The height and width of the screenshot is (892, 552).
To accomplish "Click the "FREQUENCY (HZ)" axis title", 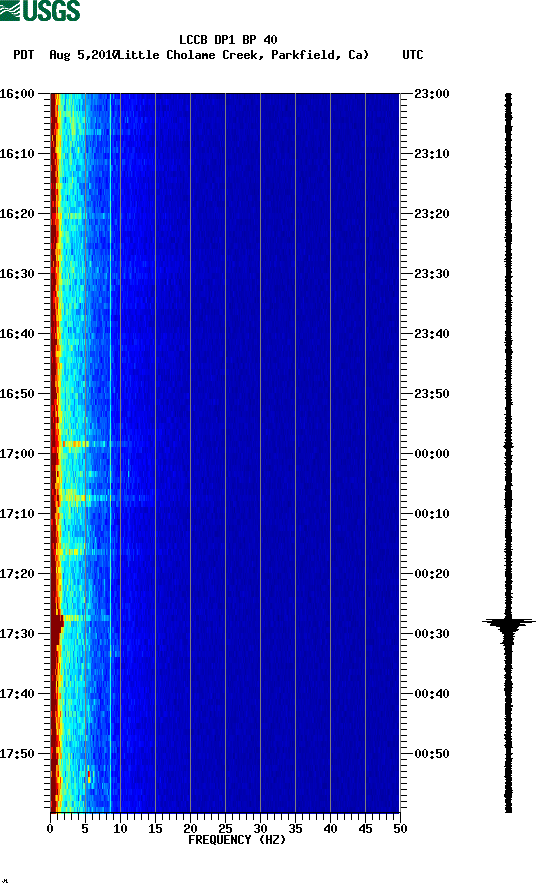I will point(237,840).
